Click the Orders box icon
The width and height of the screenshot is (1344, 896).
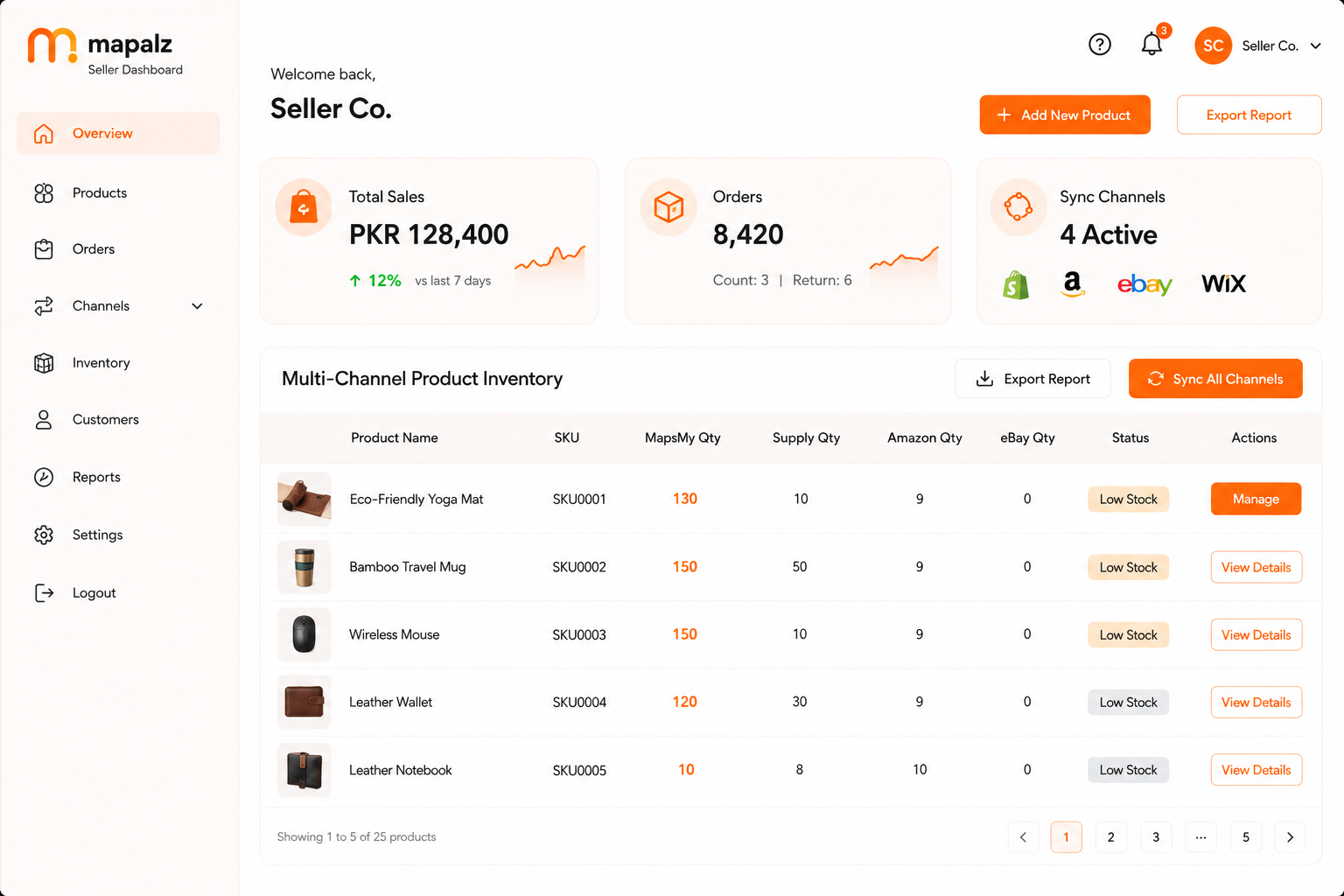coord(668,207)
